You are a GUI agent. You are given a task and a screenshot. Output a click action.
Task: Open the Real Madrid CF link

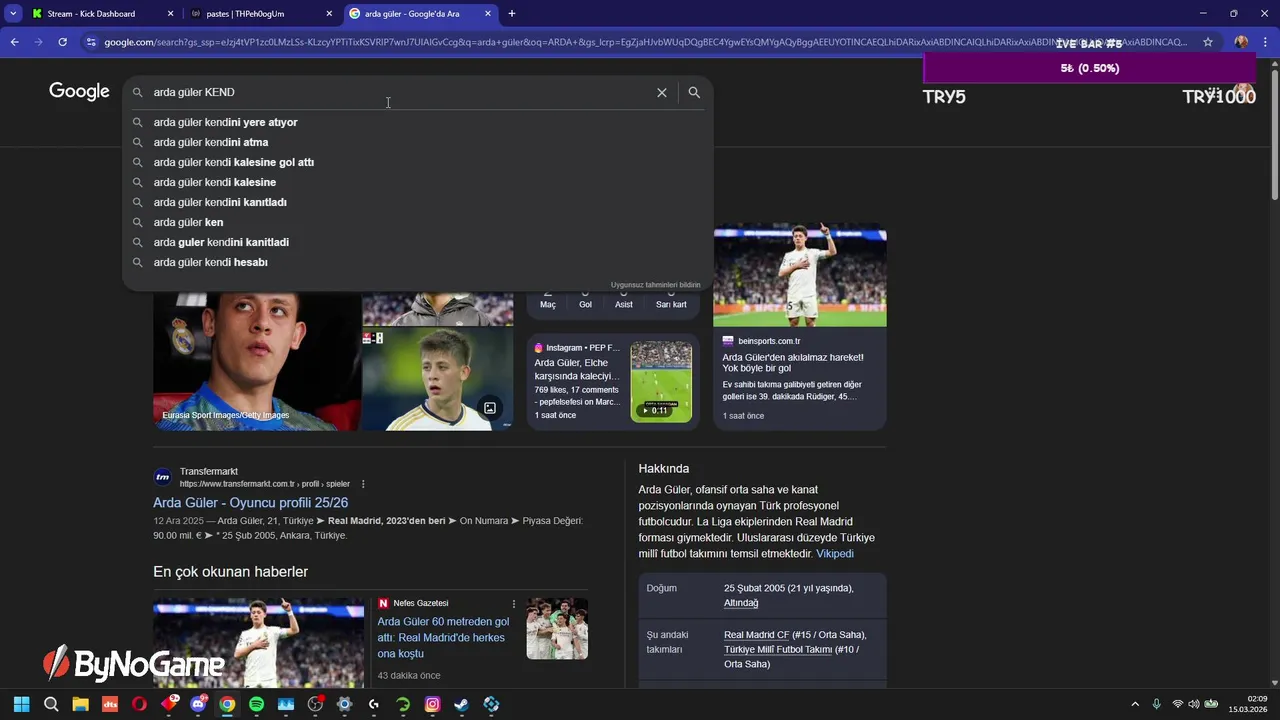756,635
